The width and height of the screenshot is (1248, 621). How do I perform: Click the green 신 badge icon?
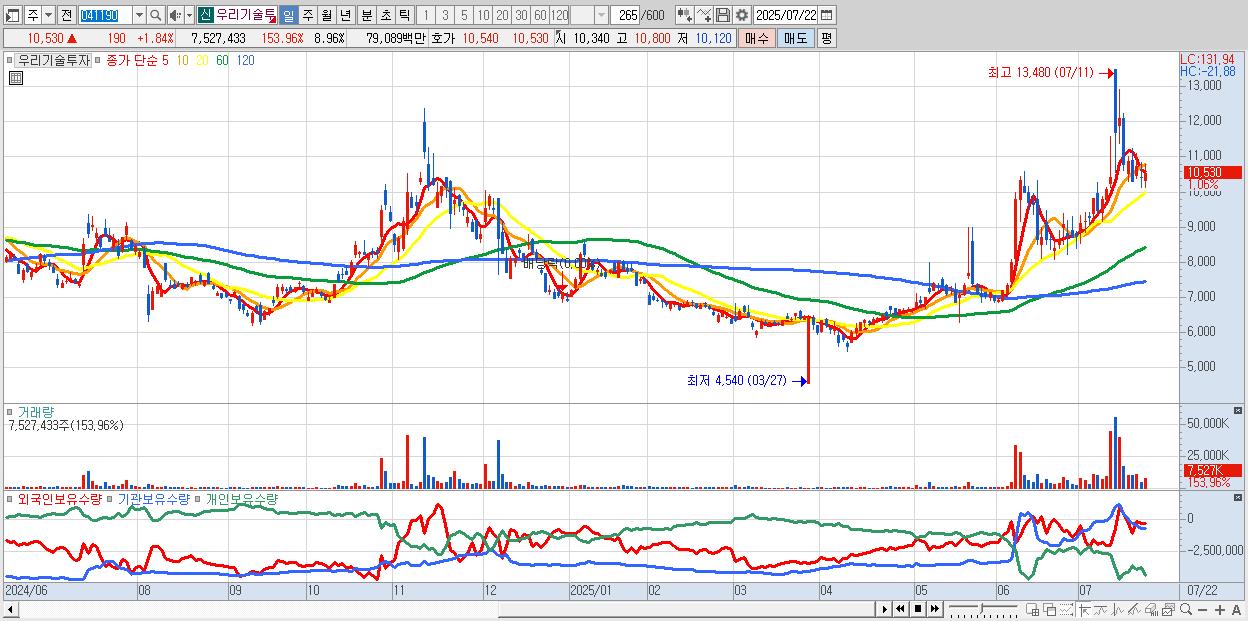click(x=205, y=15)
